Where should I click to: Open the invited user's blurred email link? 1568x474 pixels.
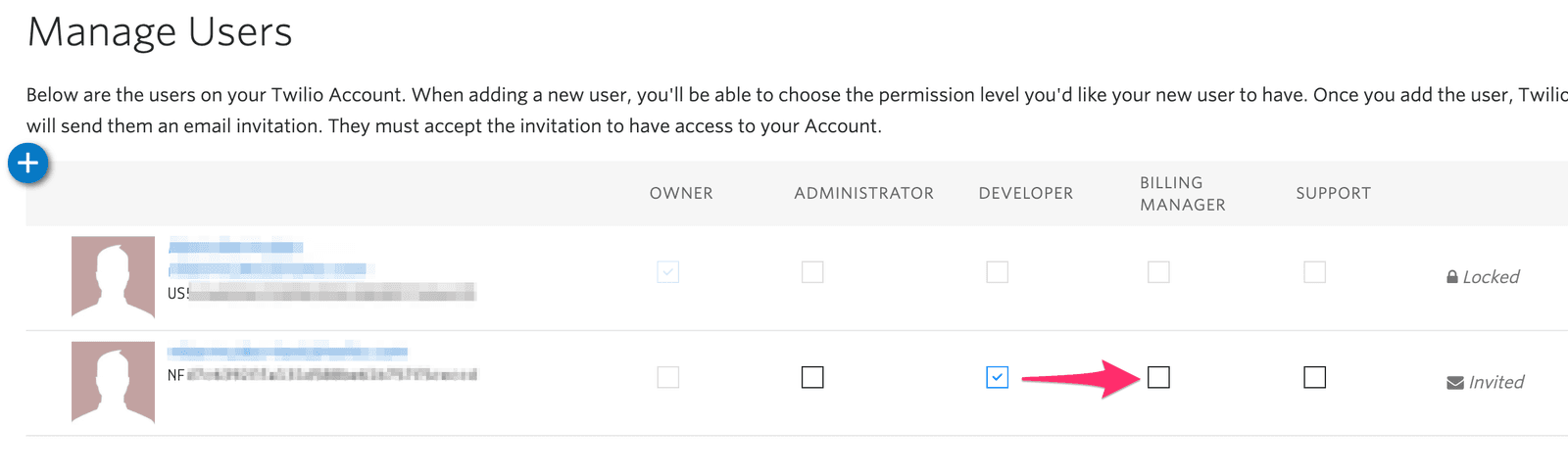(287, 352)
